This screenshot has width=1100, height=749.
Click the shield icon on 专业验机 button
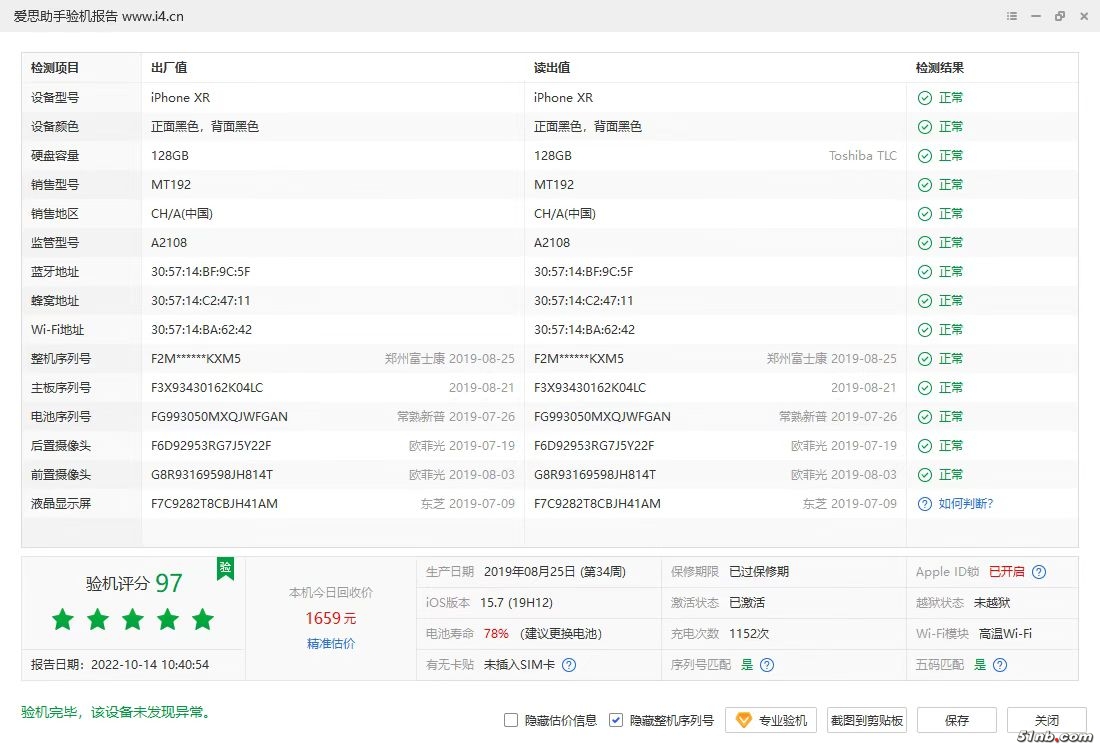(x=744, y=720)
